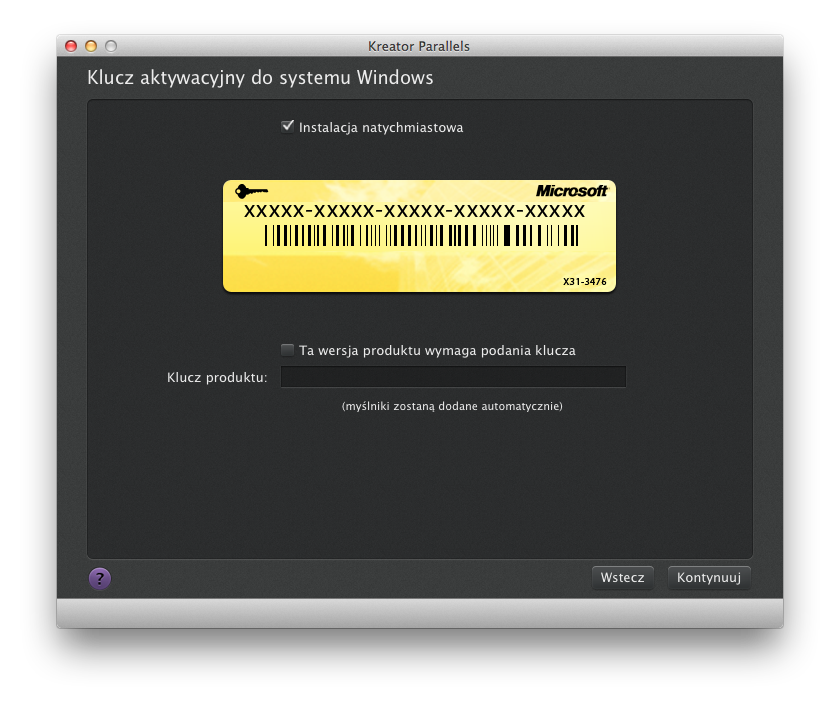Close the Kreator Parallels window

click(71, 46)
